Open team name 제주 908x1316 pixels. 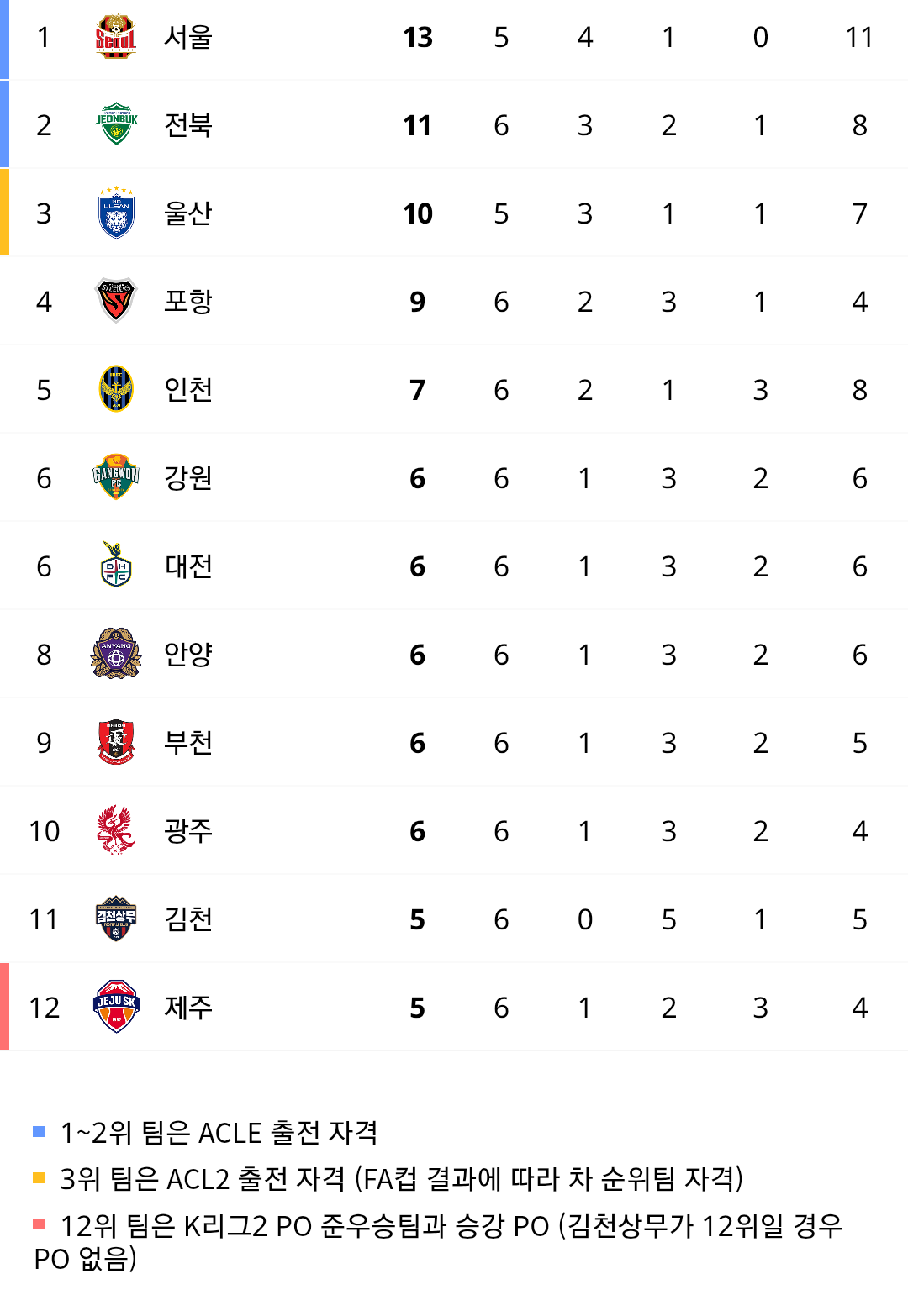[x=188, y=1008]
